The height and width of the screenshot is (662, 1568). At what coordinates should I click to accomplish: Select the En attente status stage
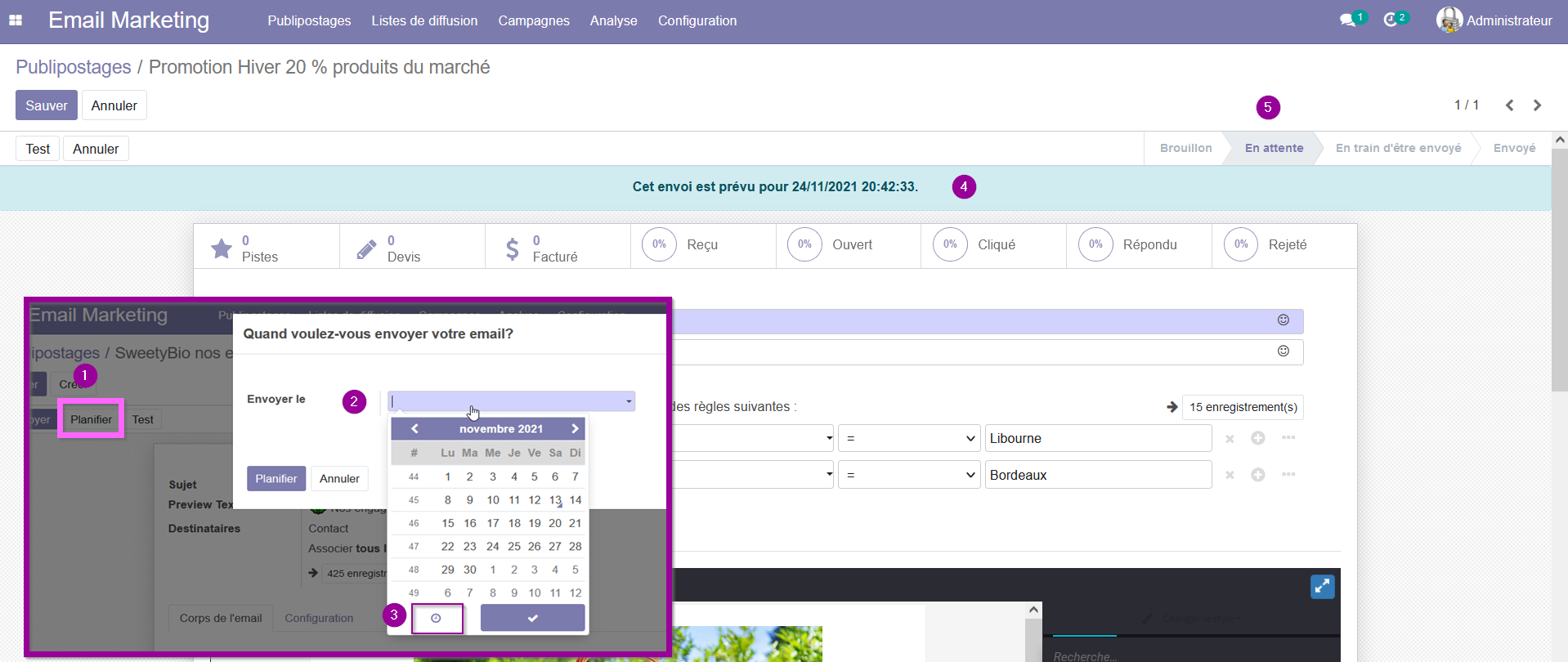(x=1274, y=148)
